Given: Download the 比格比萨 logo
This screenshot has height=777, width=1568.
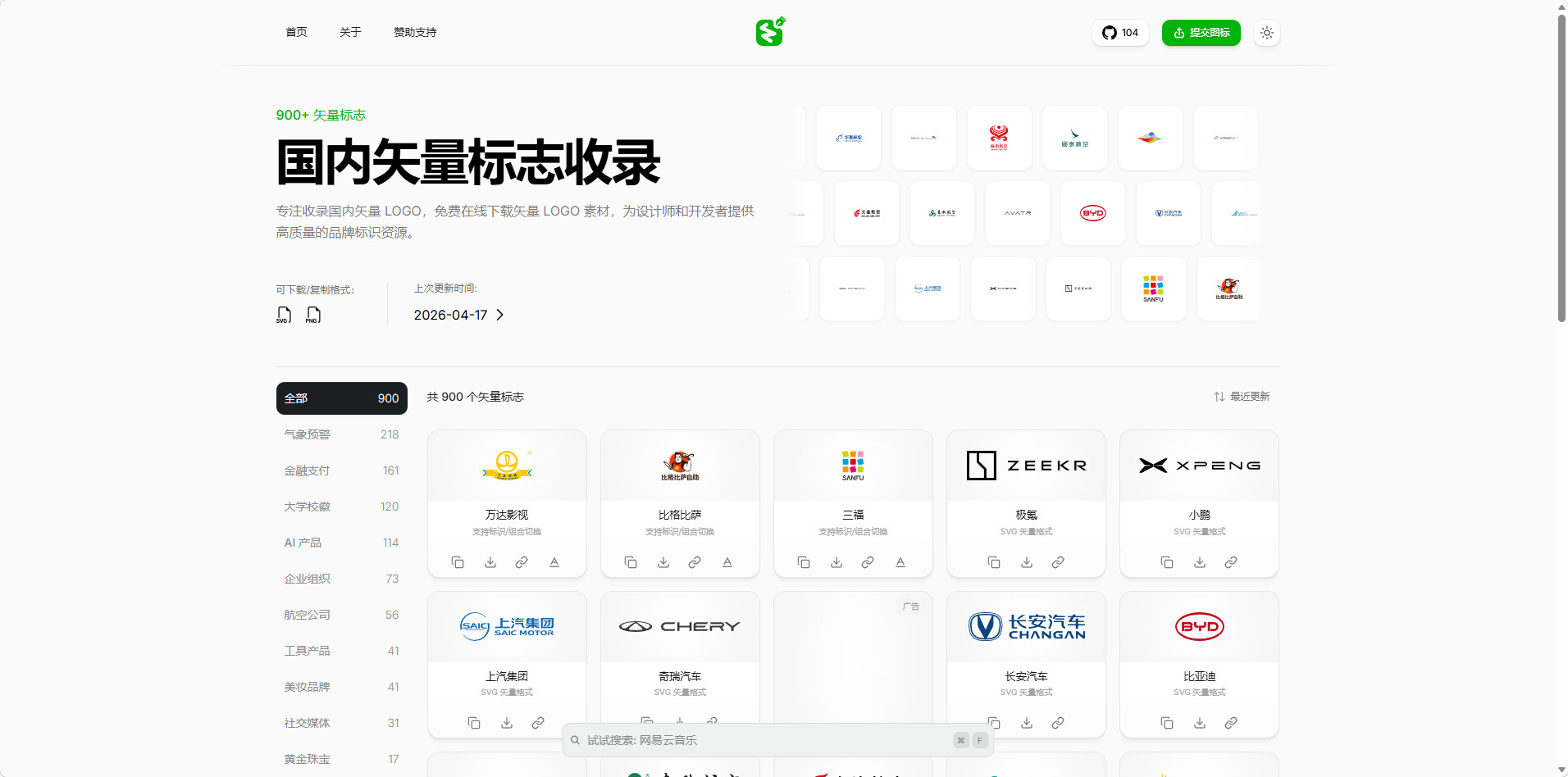Looking at the screenshot, I should coord(663,562).
